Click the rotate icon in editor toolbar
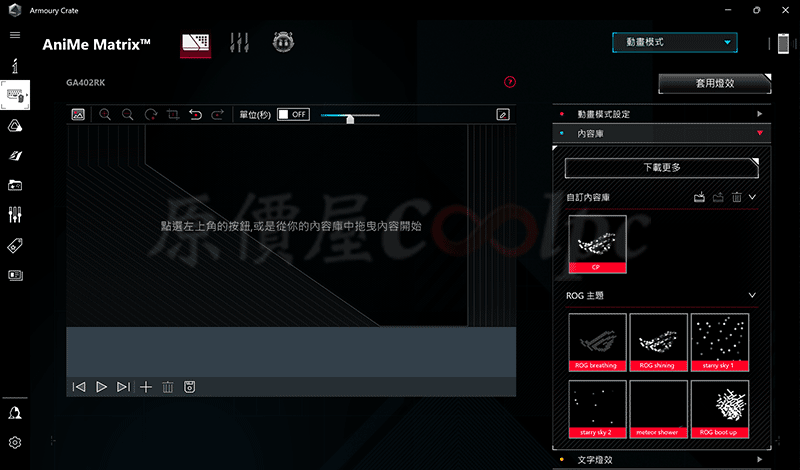The height and width of the screenshot is (470, 800). (151, 114)
